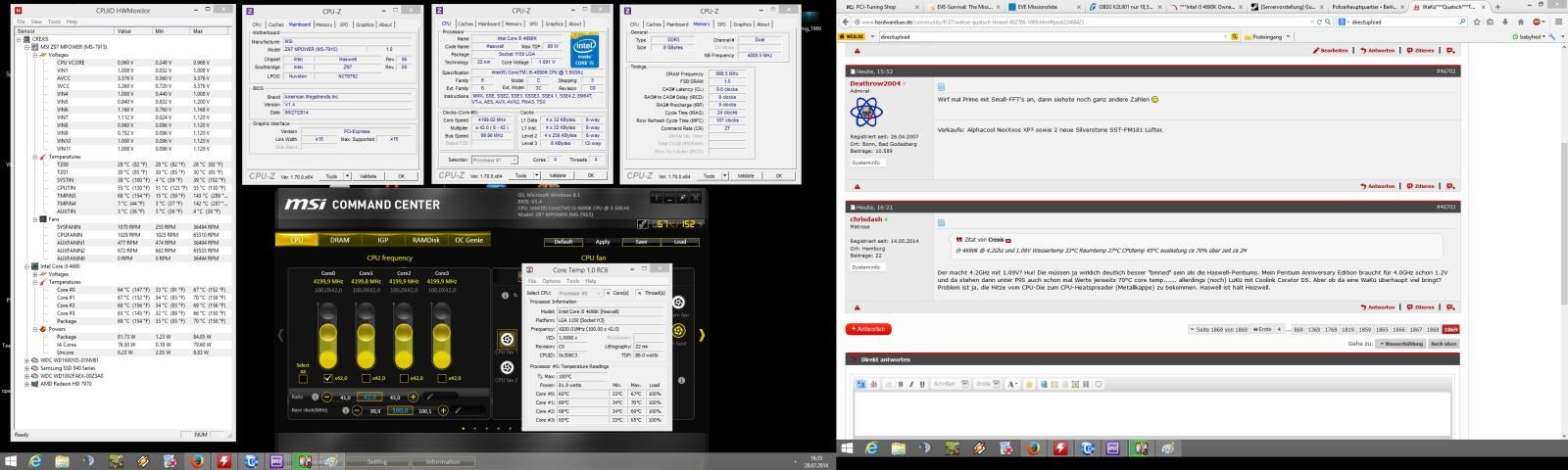Collapse the Voltages node in HWMonitor
This screenshot has width=1568, height=470.
coord(35,55)
